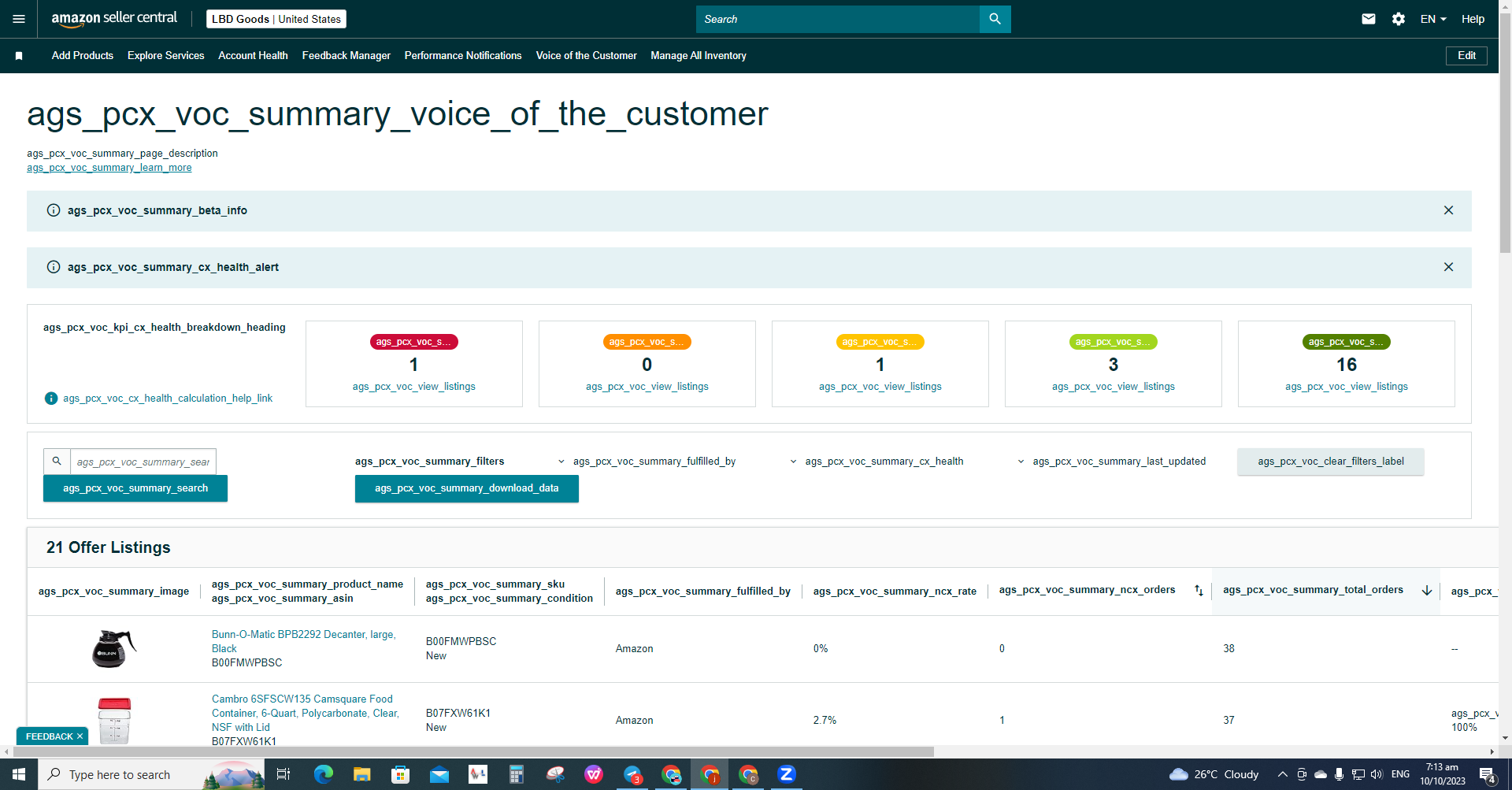The height and width of the screenshot is (790, 1512).
Task: Click into the summary search input
Action: click(x=143, y=462)
